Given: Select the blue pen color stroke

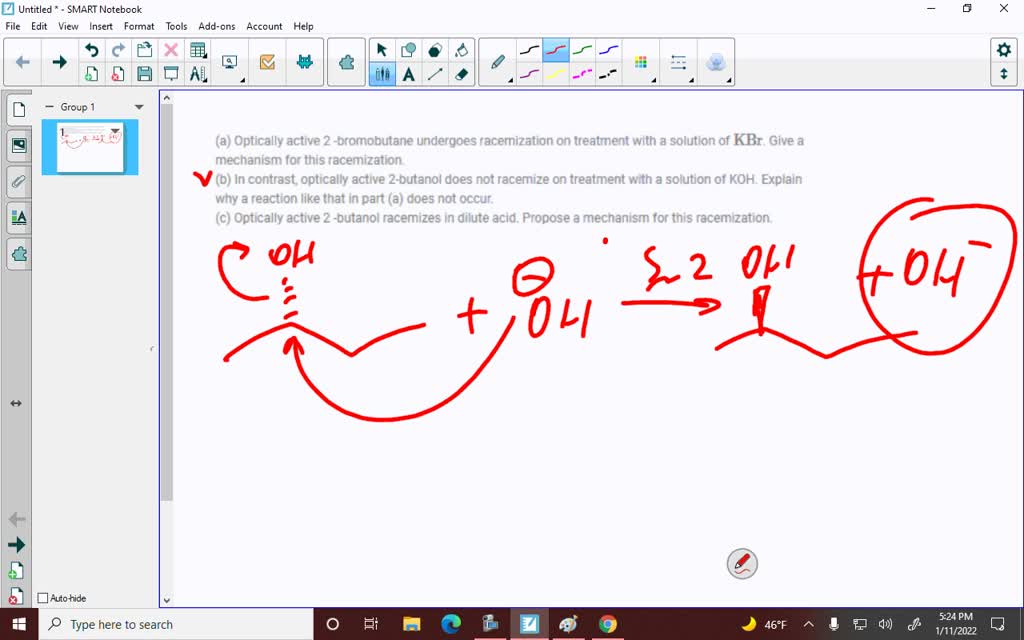Looking at the screenshot, I should click(x=607, y=49).
